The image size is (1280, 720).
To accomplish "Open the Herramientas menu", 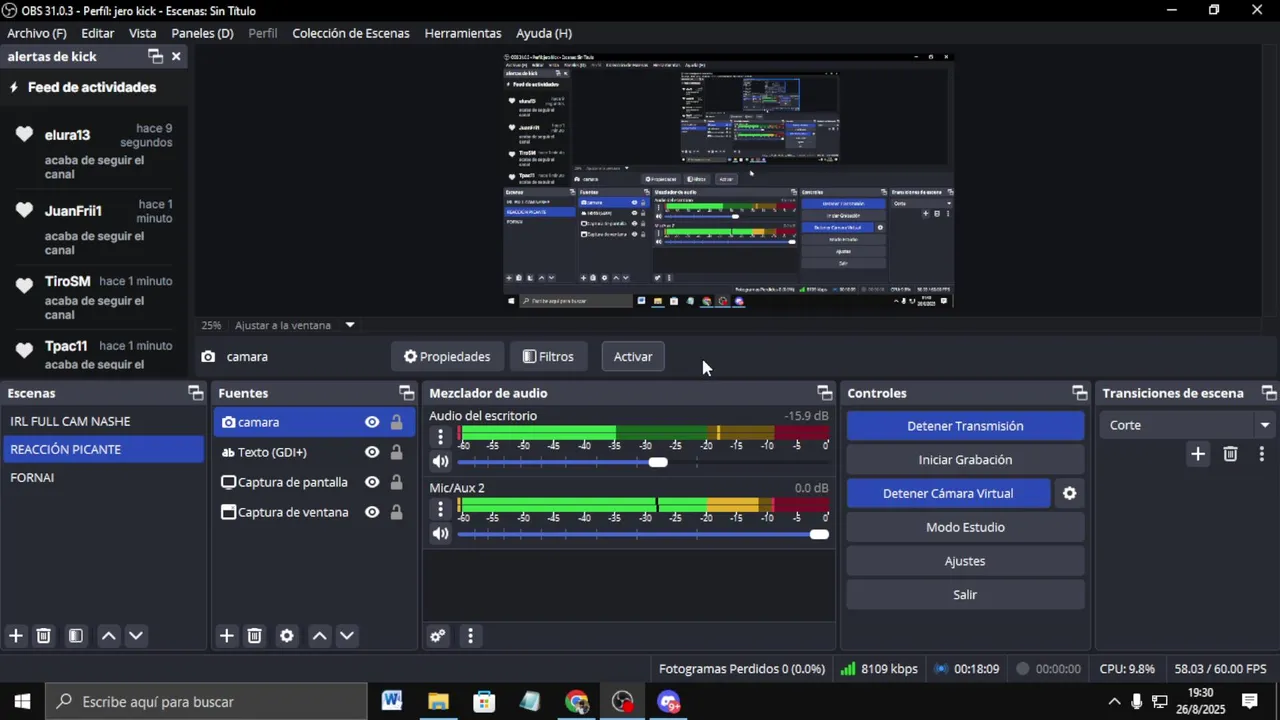I will tap(463, 33).
